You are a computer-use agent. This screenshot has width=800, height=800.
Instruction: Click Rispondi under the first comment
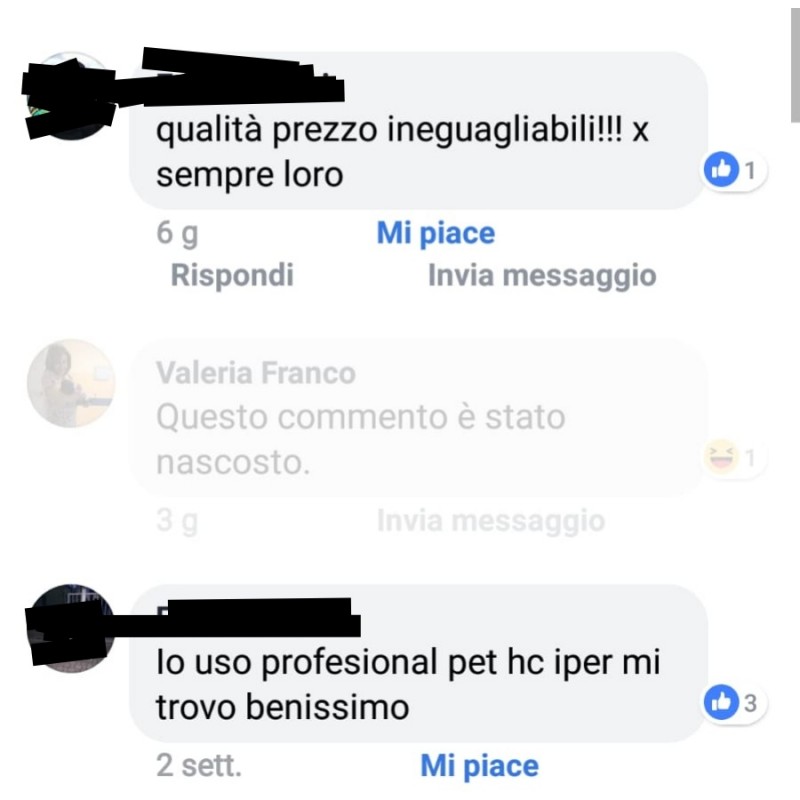[232, 276]
